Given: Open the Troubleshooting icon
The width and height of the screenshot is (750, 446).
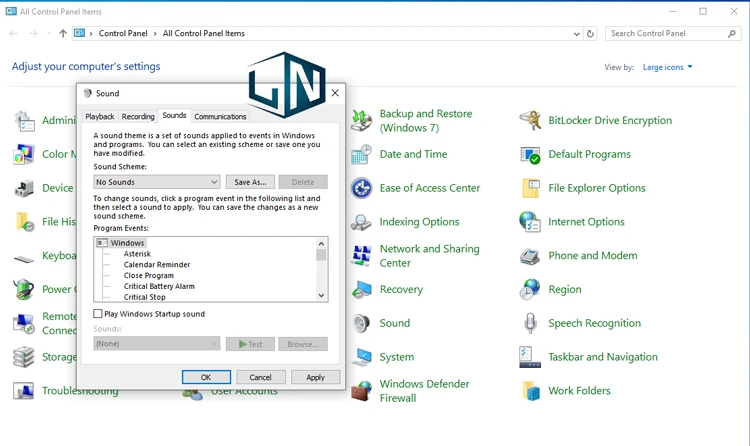Looking at the screenshot, I should (x=23, y=391).
